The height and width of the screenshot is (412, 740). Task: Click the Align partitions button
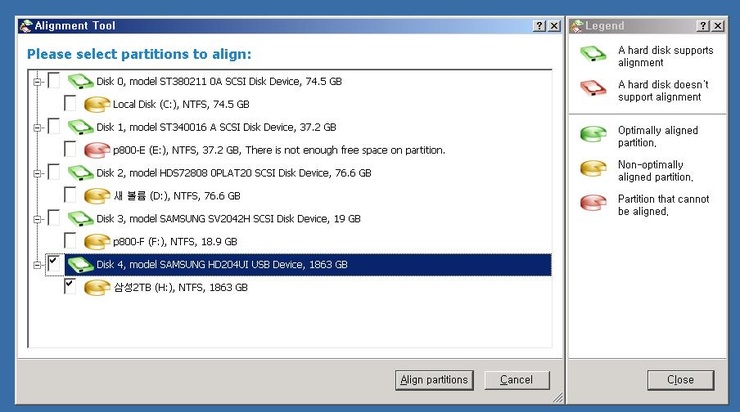pos(434,380)
